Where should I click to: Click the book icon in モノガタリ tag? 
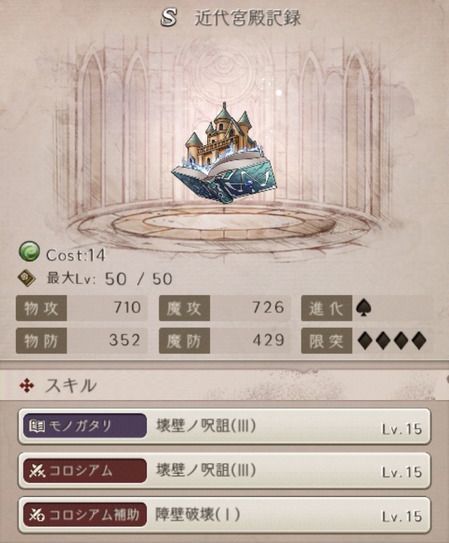pyautogui.click(x=37, y=426)
